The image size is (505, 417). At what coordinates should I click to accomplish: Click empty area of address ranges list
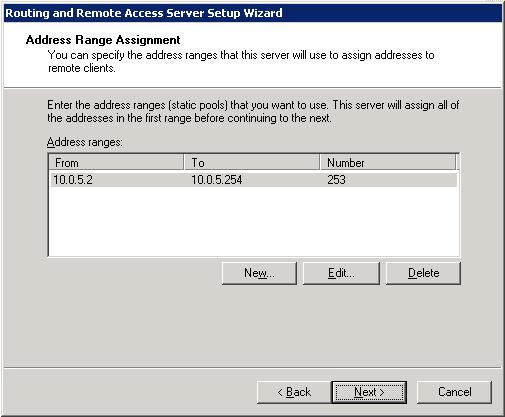tap(253, 222)
